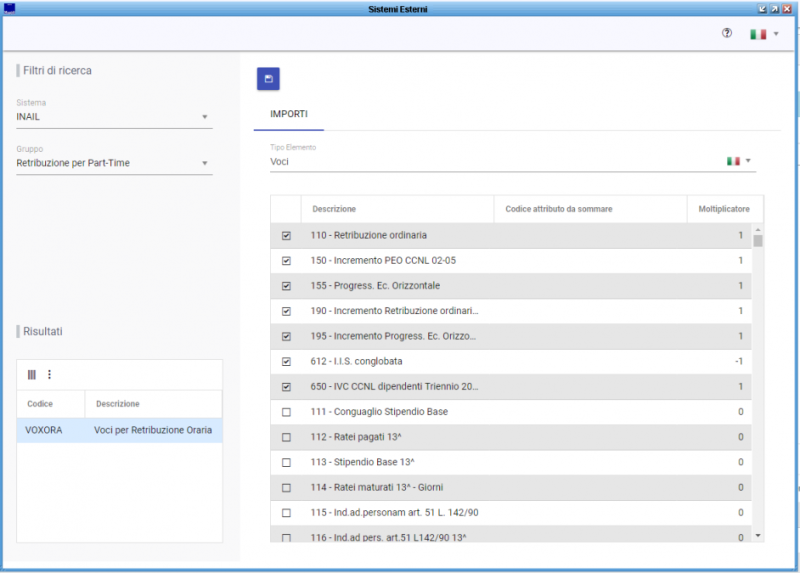Click multiplier value -1 for I.I.S. conglobata
The width and height of the screenshot is (800, 573).
[x=739, y=362]
